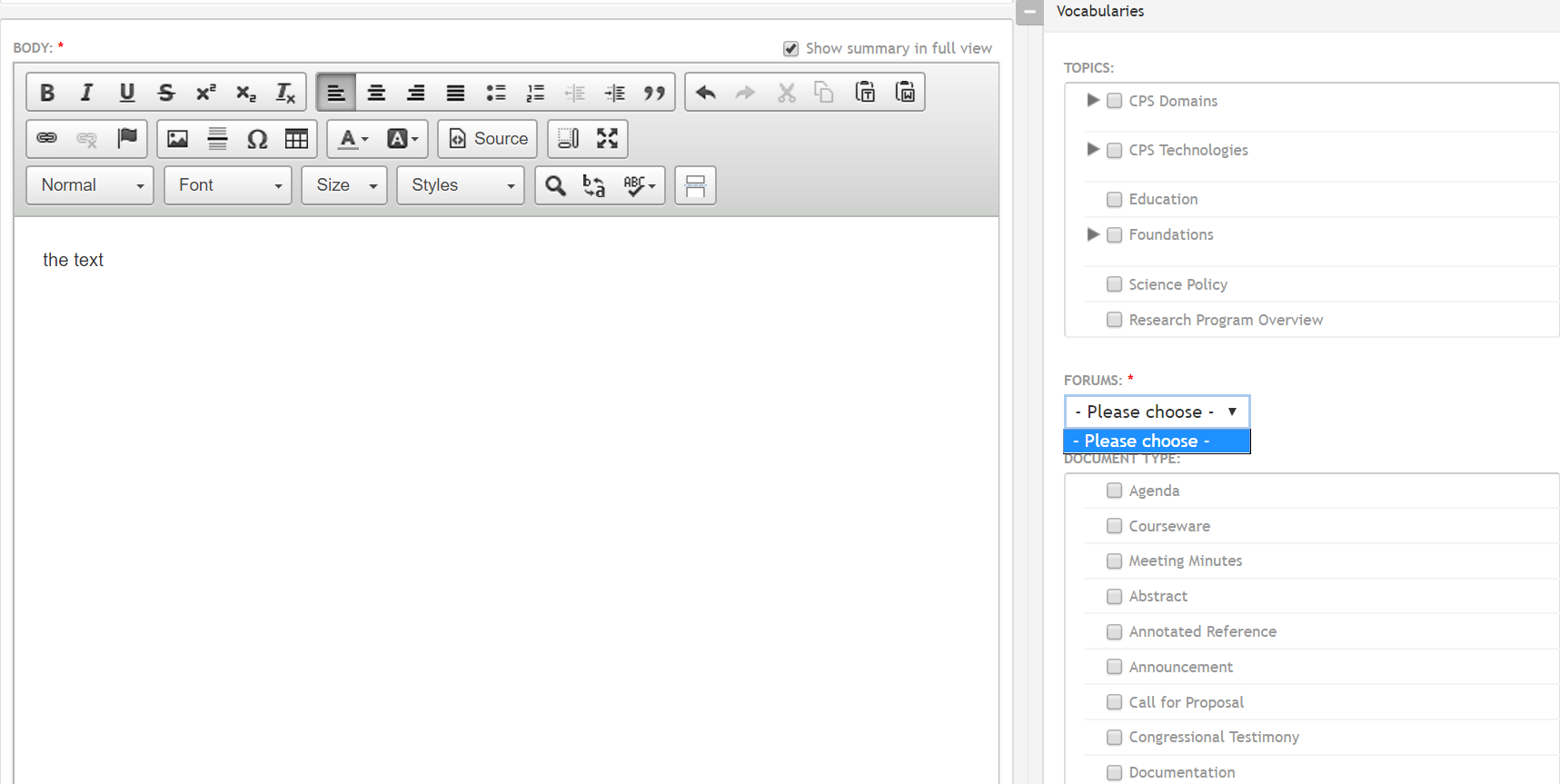Image resolution: width=1560 pixels, height=784 pixels.
Task: Insert a block quote
Action: pyautogui.click(x=654, y=93)
